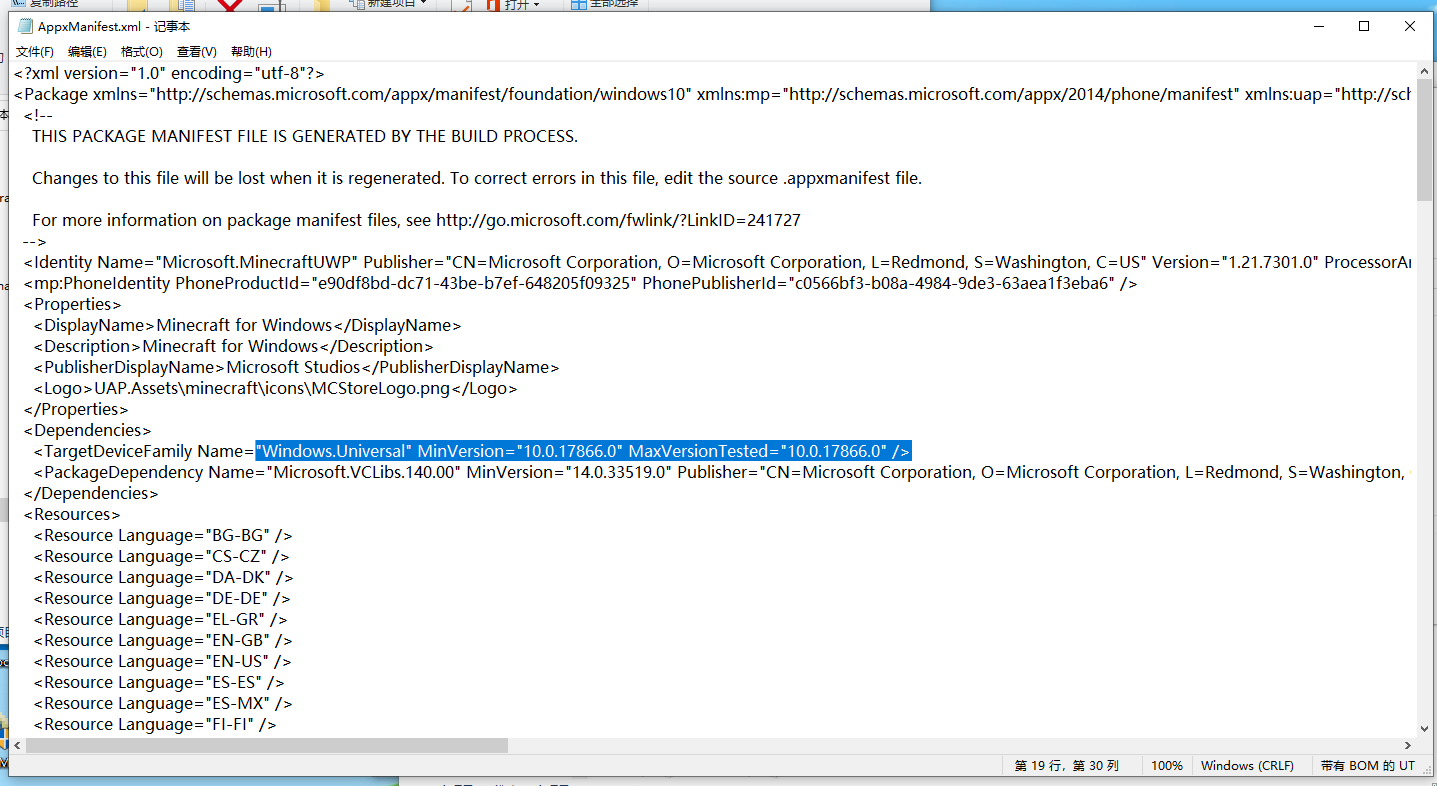
Task: Click the Windows (CRLF) status bar field
Action: tap(1247, 766)
